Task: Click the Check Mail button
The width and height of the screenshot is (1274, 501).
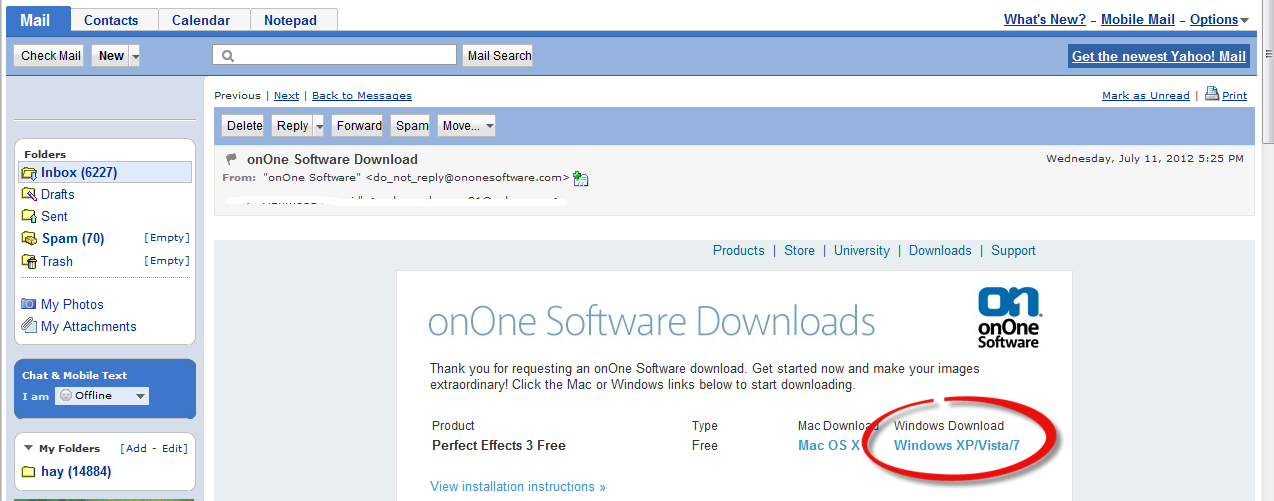Action: [x=51, y=56]
